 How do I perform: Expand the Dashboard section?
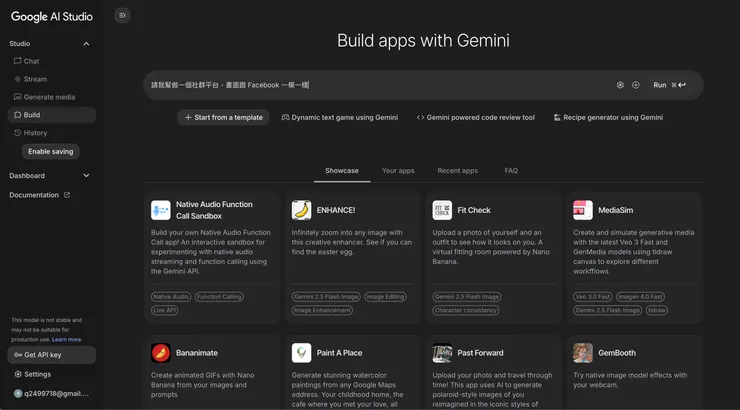86,176
